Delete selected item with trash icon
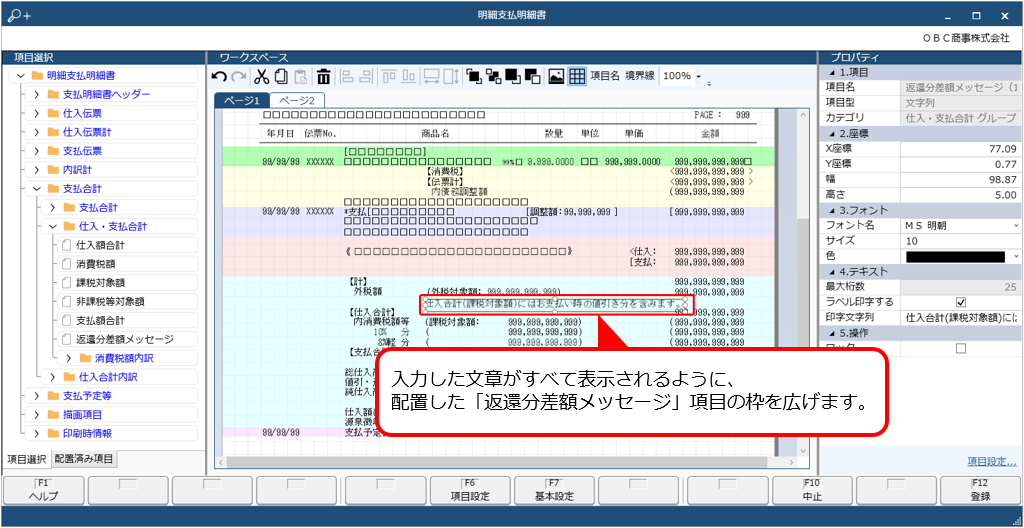This screenshot has width=1024, height=528. (323, 76)
